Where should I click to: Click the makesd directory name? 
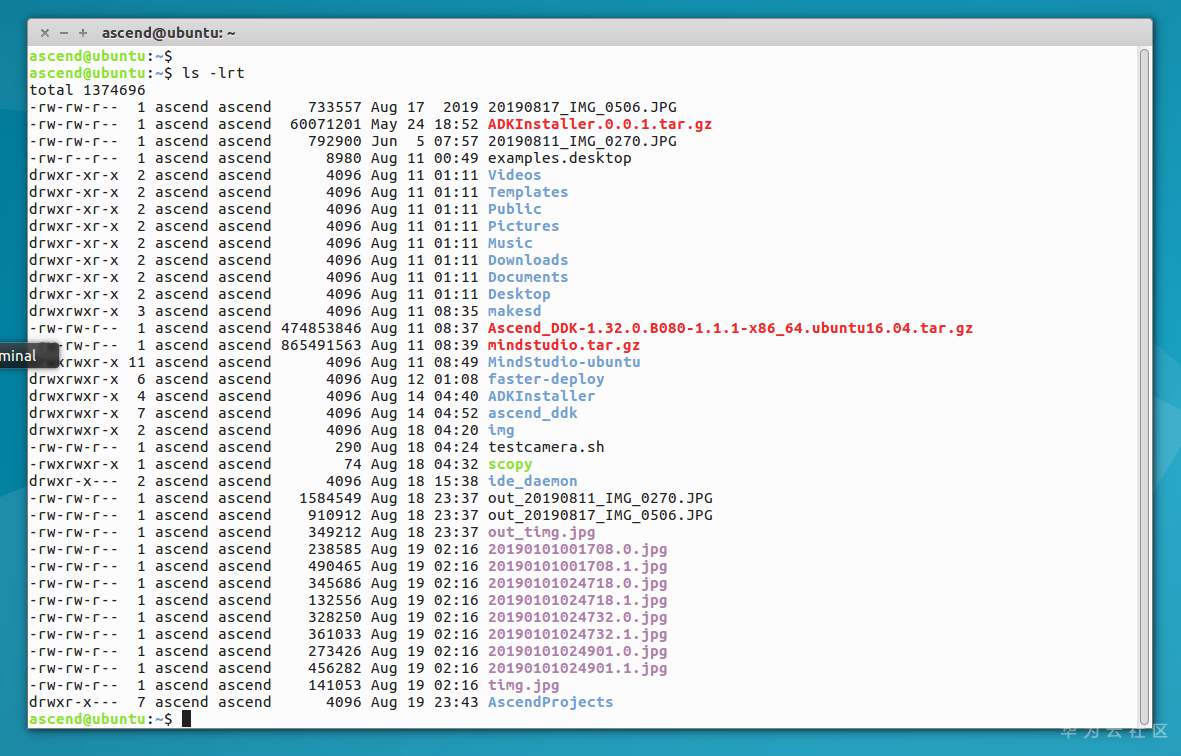coord(514,311)
